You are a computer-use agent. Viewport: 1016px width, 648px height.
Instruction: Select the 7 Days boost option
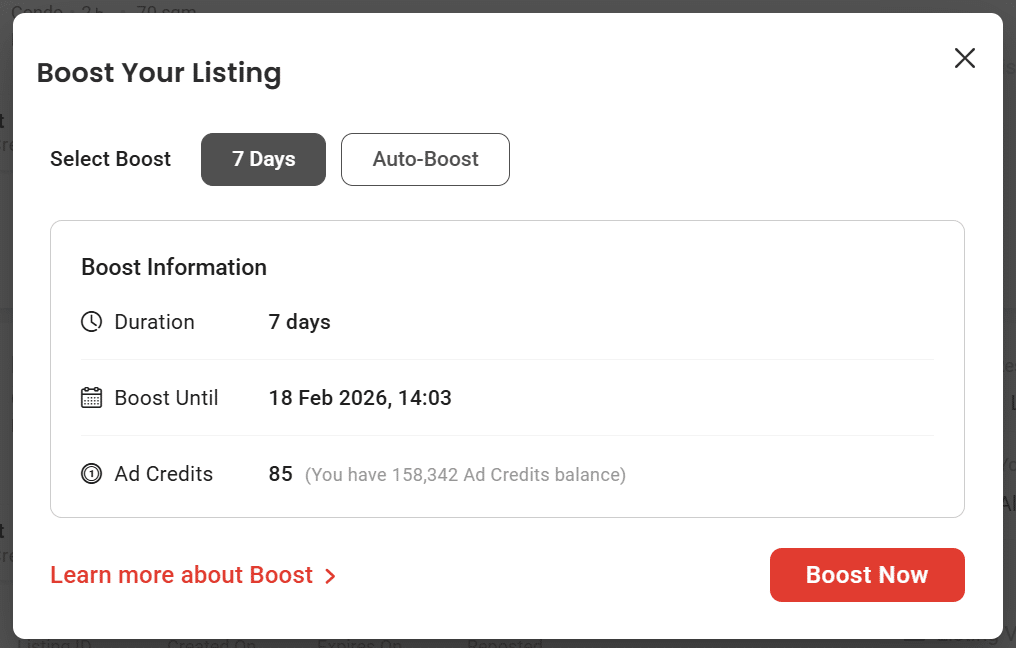click(x=263, y=159)
